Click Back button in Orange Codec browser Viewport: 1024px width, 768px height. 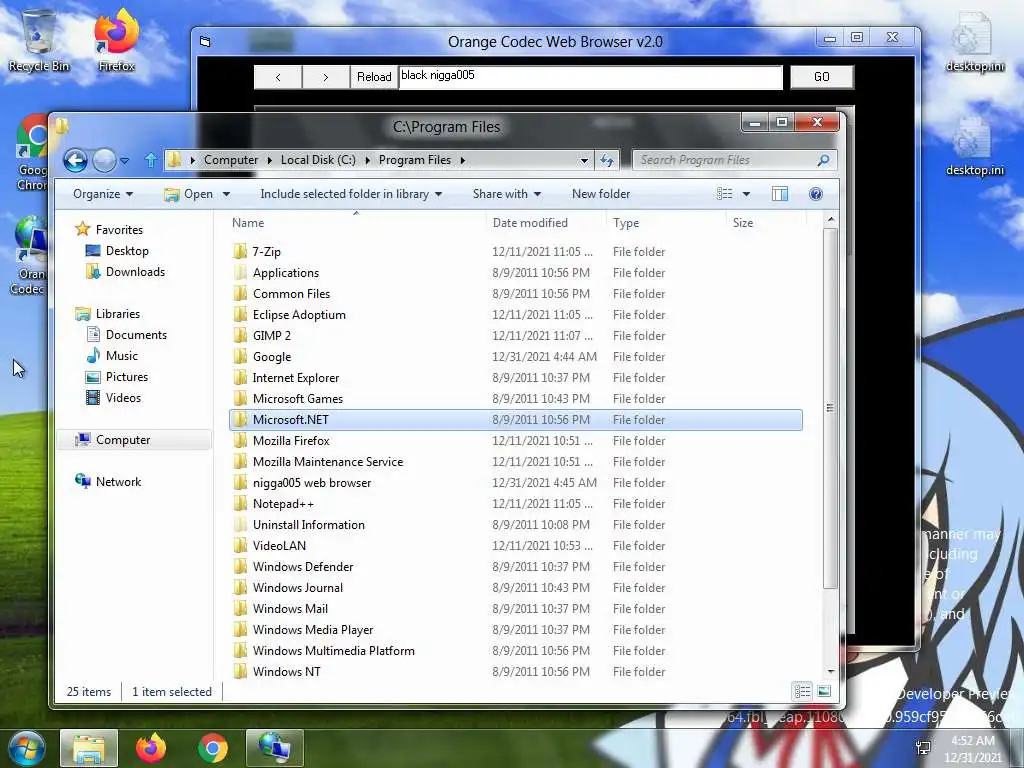pyautogui.click(x=278, y=77)
